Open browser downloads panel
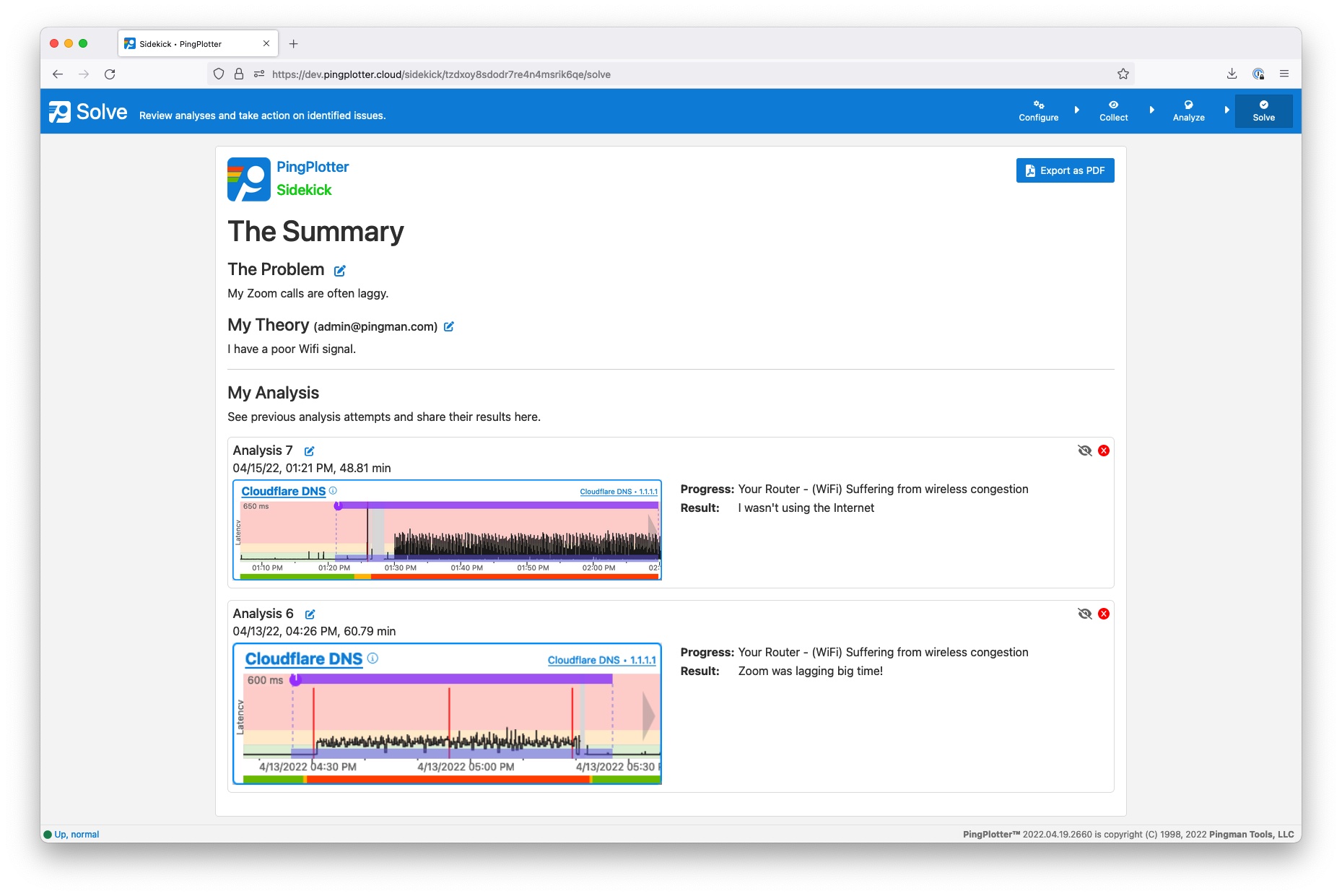 click(1232, 74)
